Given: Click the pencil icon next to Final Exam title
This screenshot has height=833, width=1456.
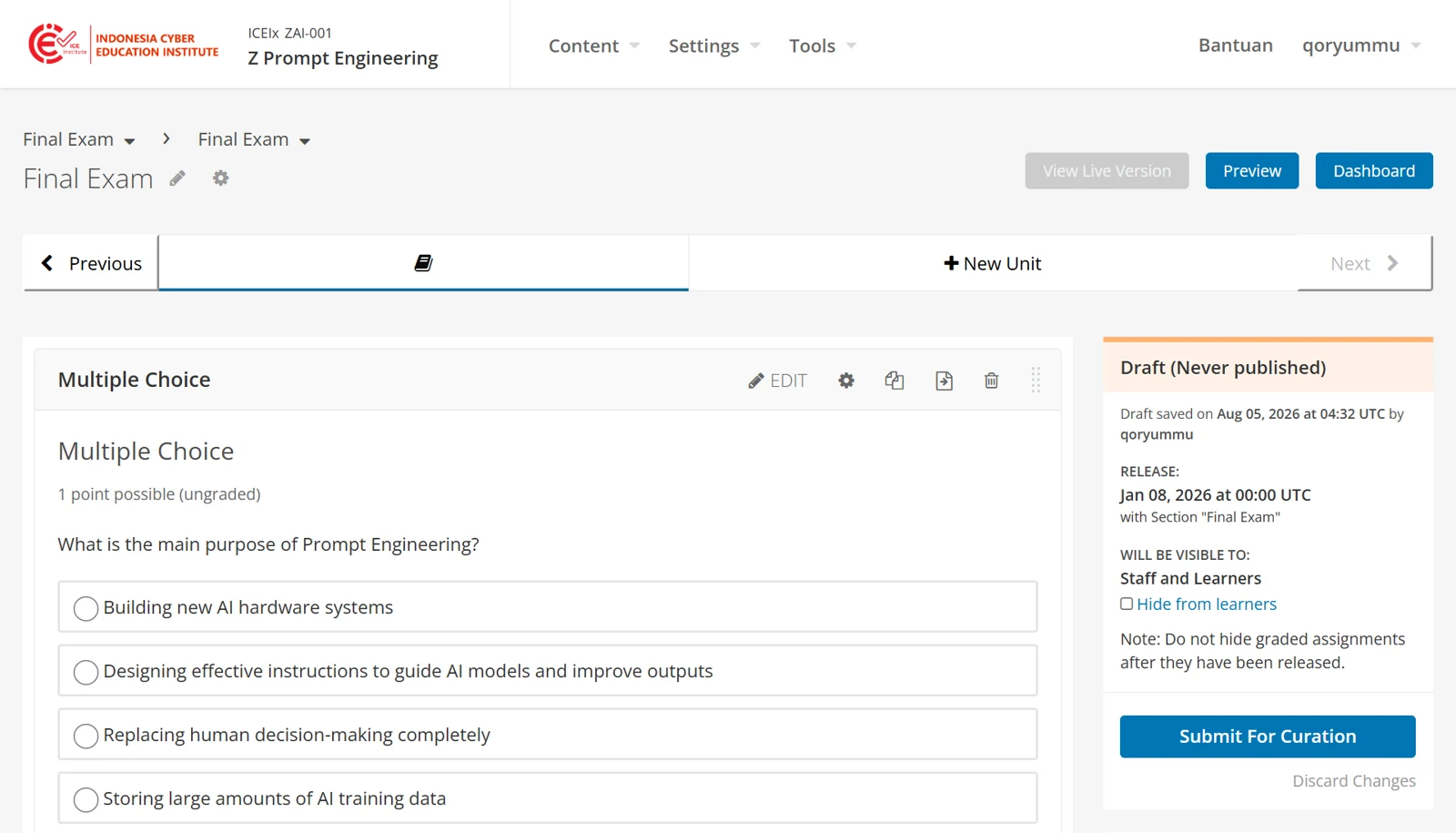Looking at the screenshot, I should point(177,178).
